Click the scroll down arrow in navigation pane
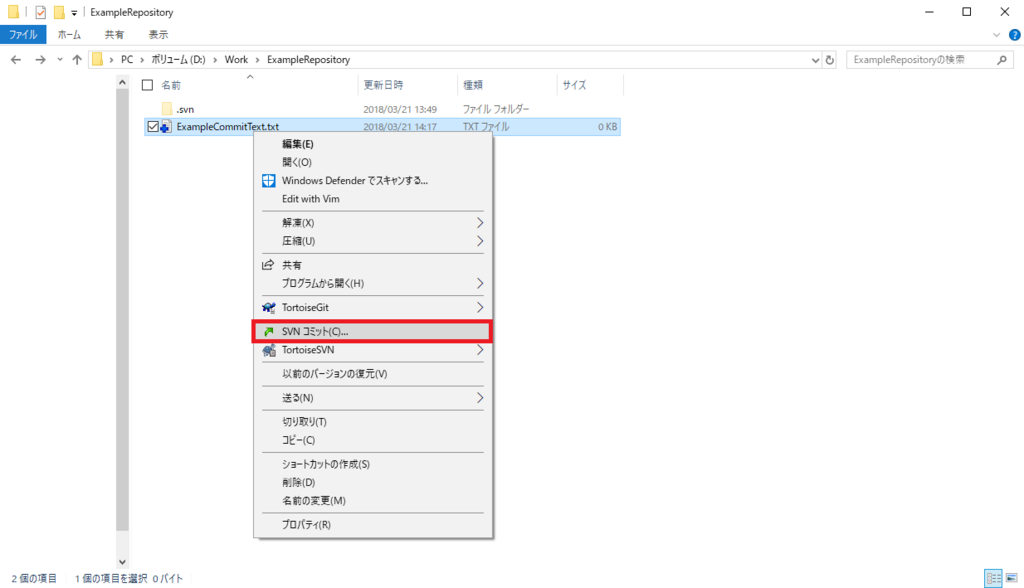The height and width of the screenshot is (588, 1024). [x=122, y=562]
